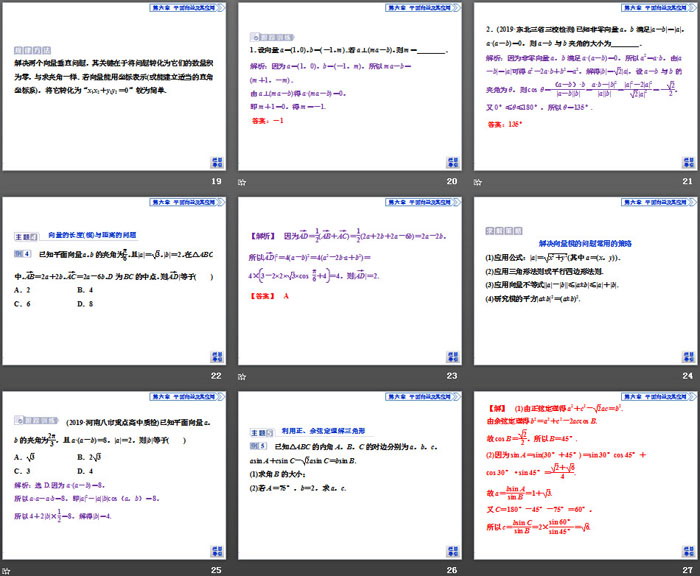700x576 pixels.
Task: Click slide number label 22
Action: click(216, 376)
